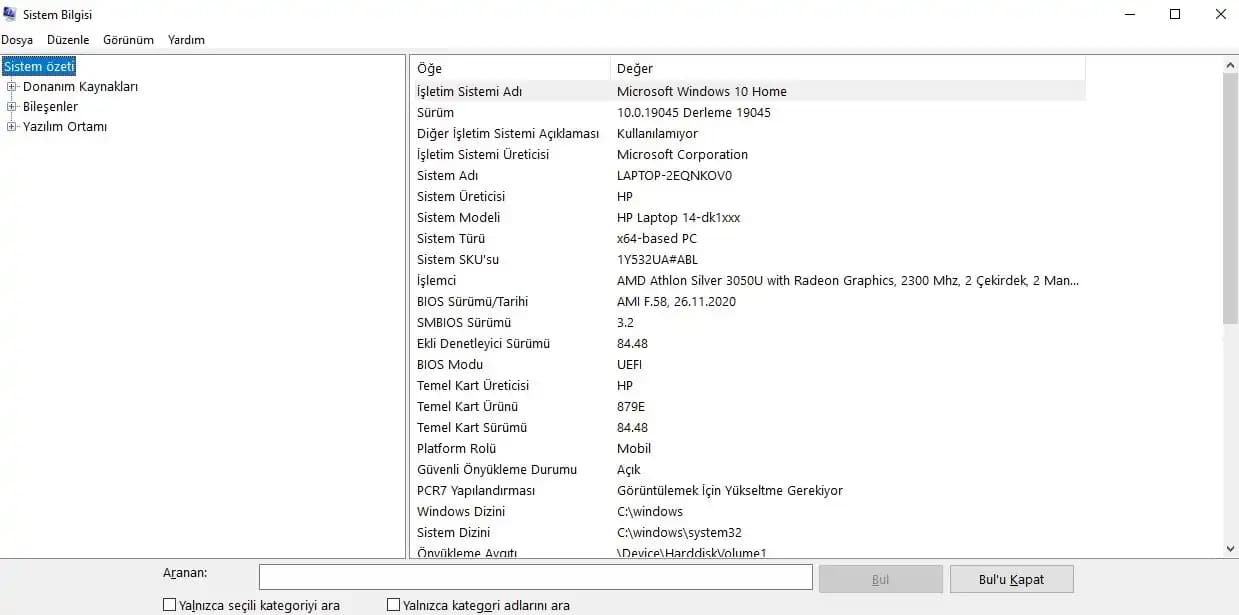This screenshot has width=1239, height=615.
Task: Enable Yalnızca kategori adlarını ara checkbox
Action: (394, 605)
